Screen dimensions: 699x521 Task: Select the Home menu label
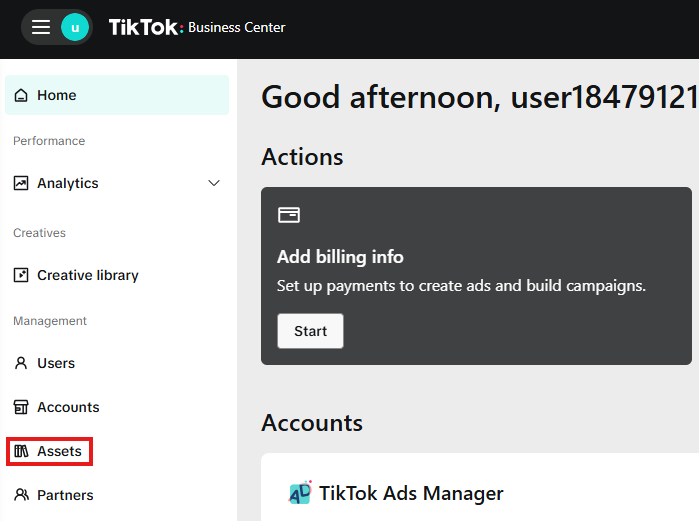[57, 95]
